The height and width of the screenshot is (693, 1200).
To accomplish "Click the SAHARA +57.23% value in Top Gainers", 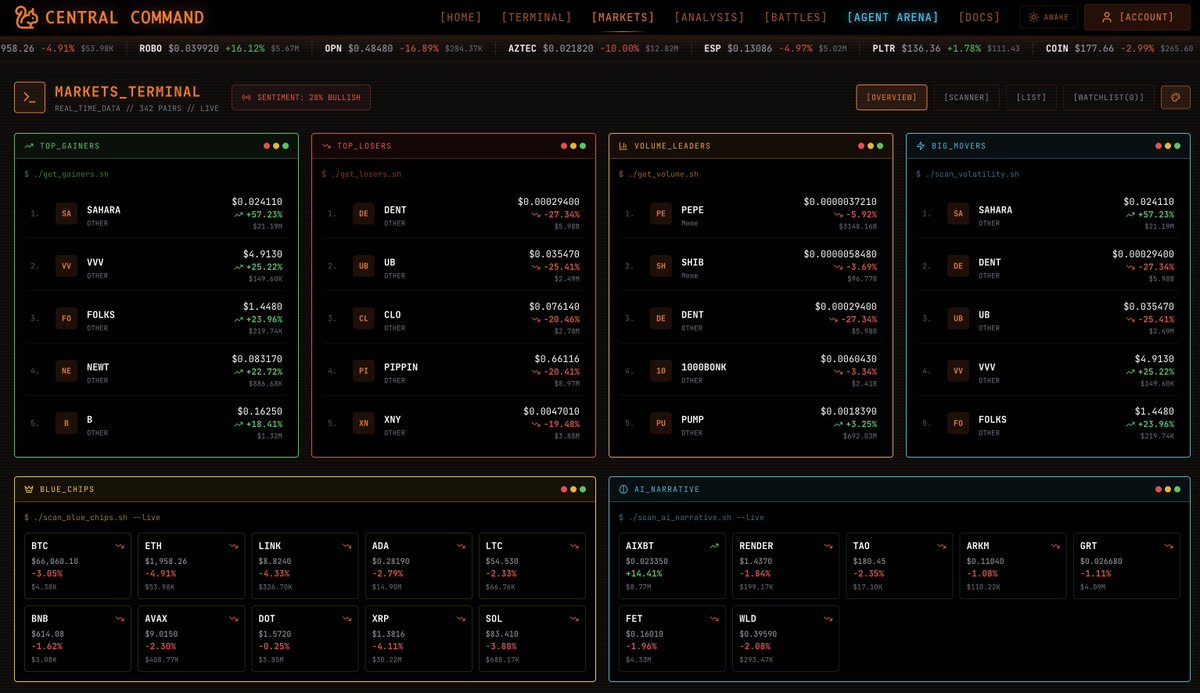I will point(258,214).
